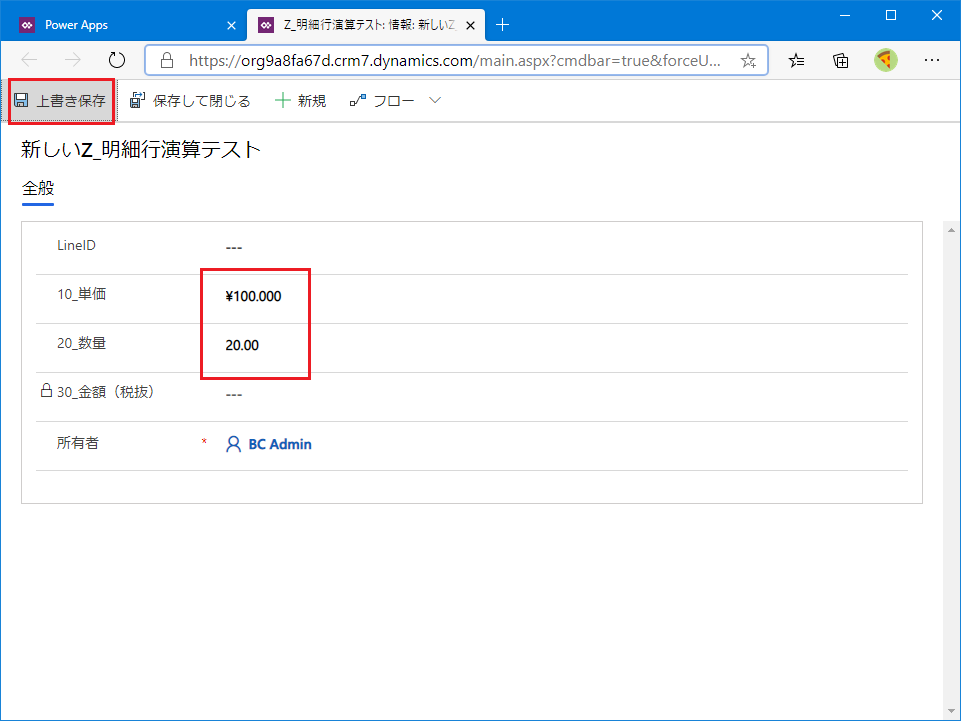Close the Power Apps browser tab
The image size is (961, 721).
click(231, 25)
